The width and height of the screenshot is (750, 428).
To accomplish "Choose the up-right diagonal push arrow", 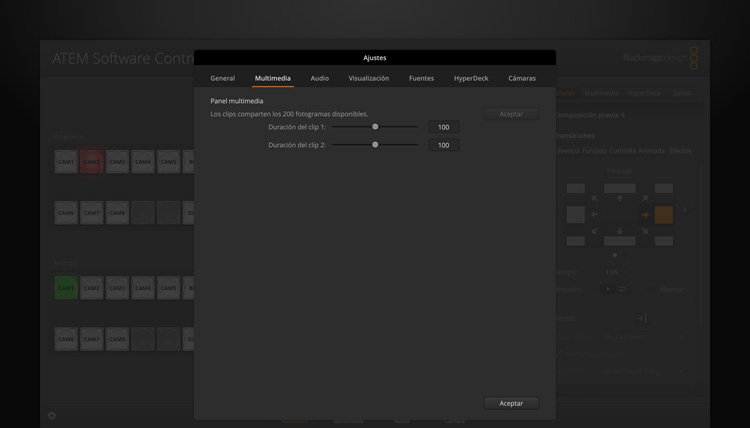I will [645, 198].
